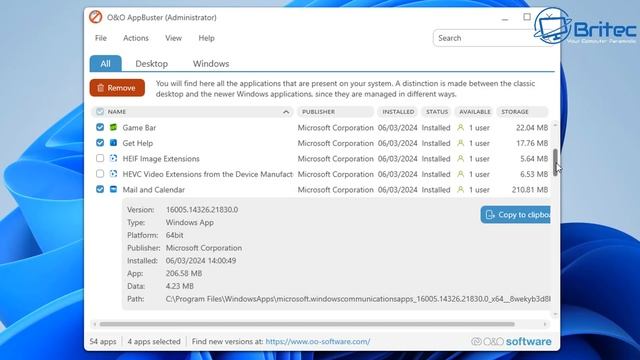
Task: Click the installed time 06/03/2024 14:00:49
Action: [201, 261]
